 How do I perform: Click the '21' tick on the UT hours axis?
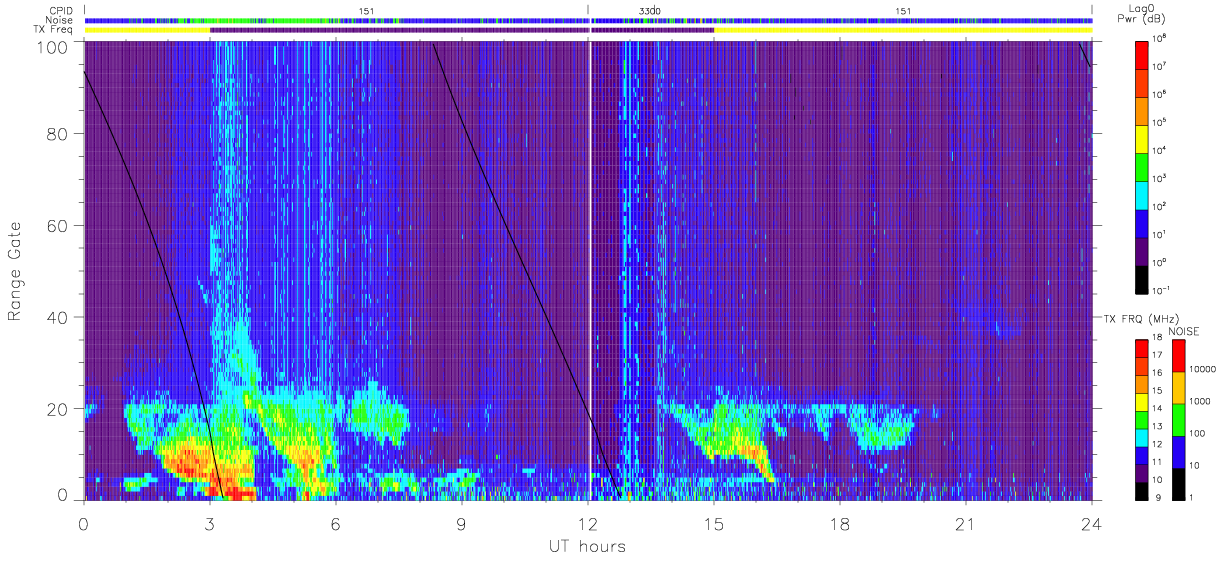pos(965,524)
